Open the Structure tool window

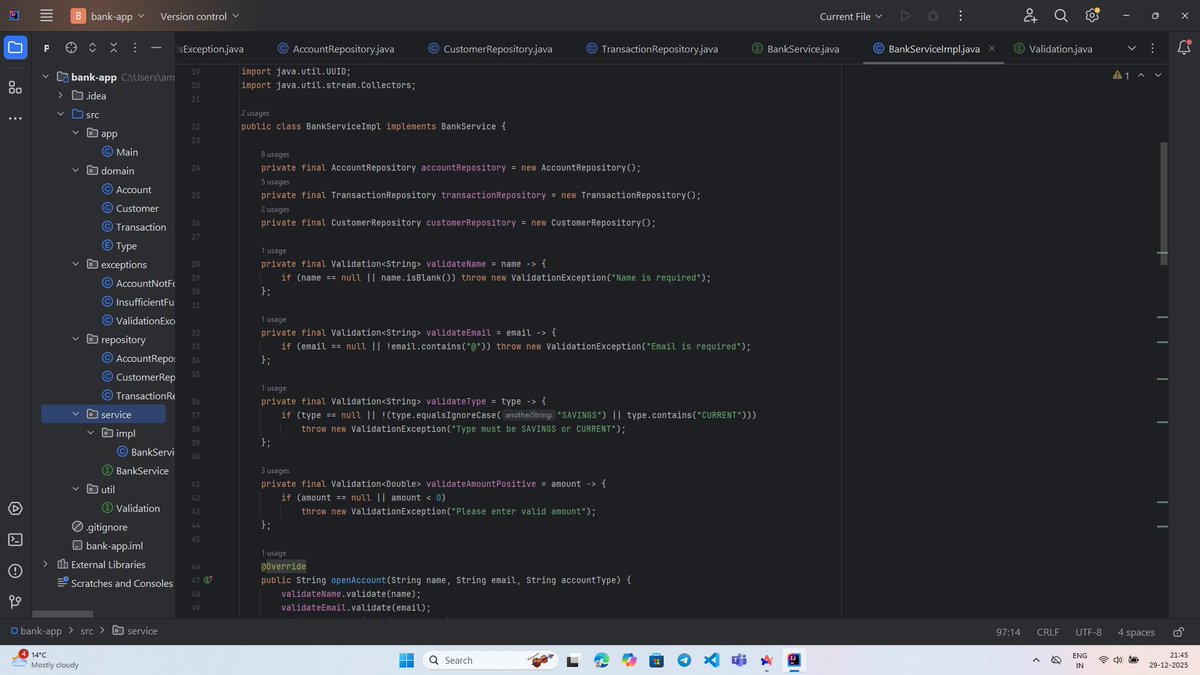point(15,87)
